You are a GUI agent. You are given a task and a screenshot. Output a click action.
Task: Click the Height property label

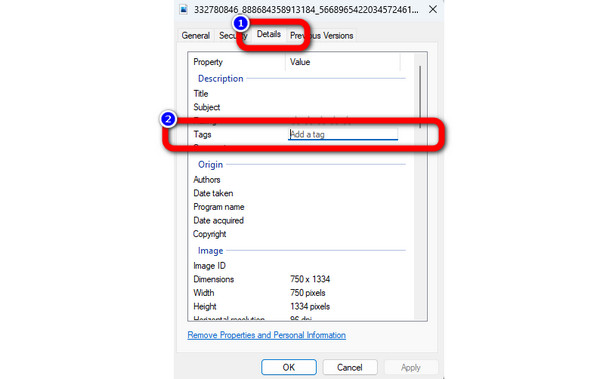pos(205,306)
